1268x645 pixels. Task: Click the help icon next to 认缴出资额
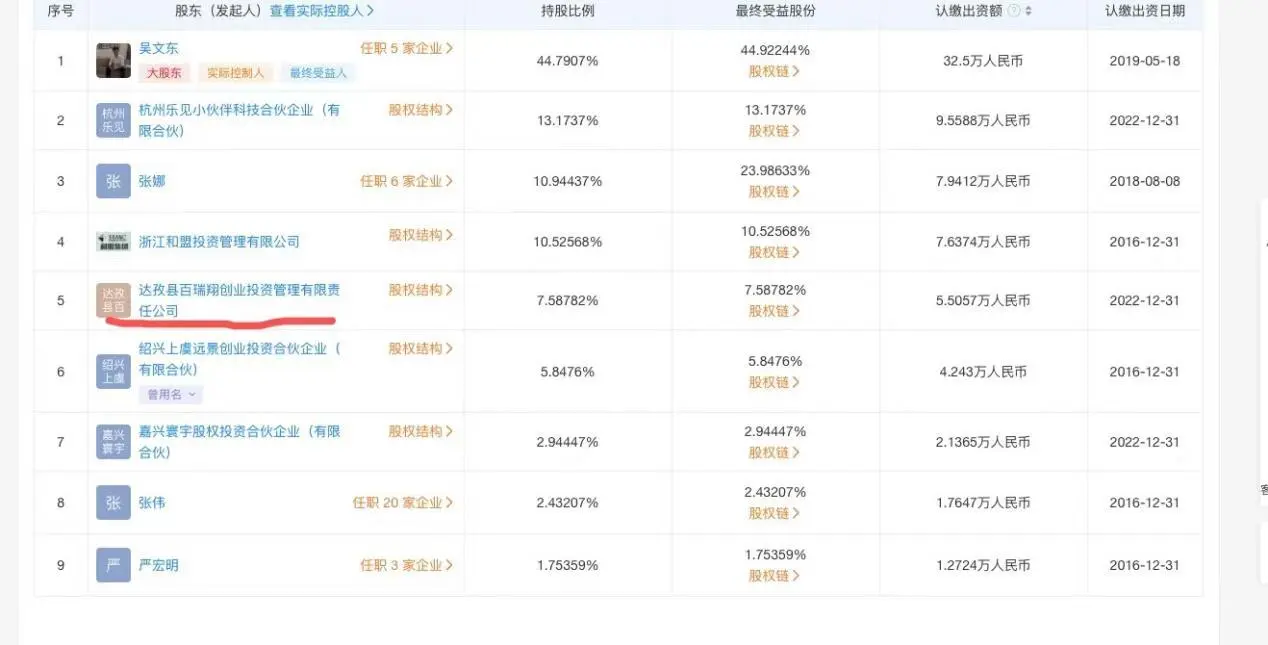1014,11
